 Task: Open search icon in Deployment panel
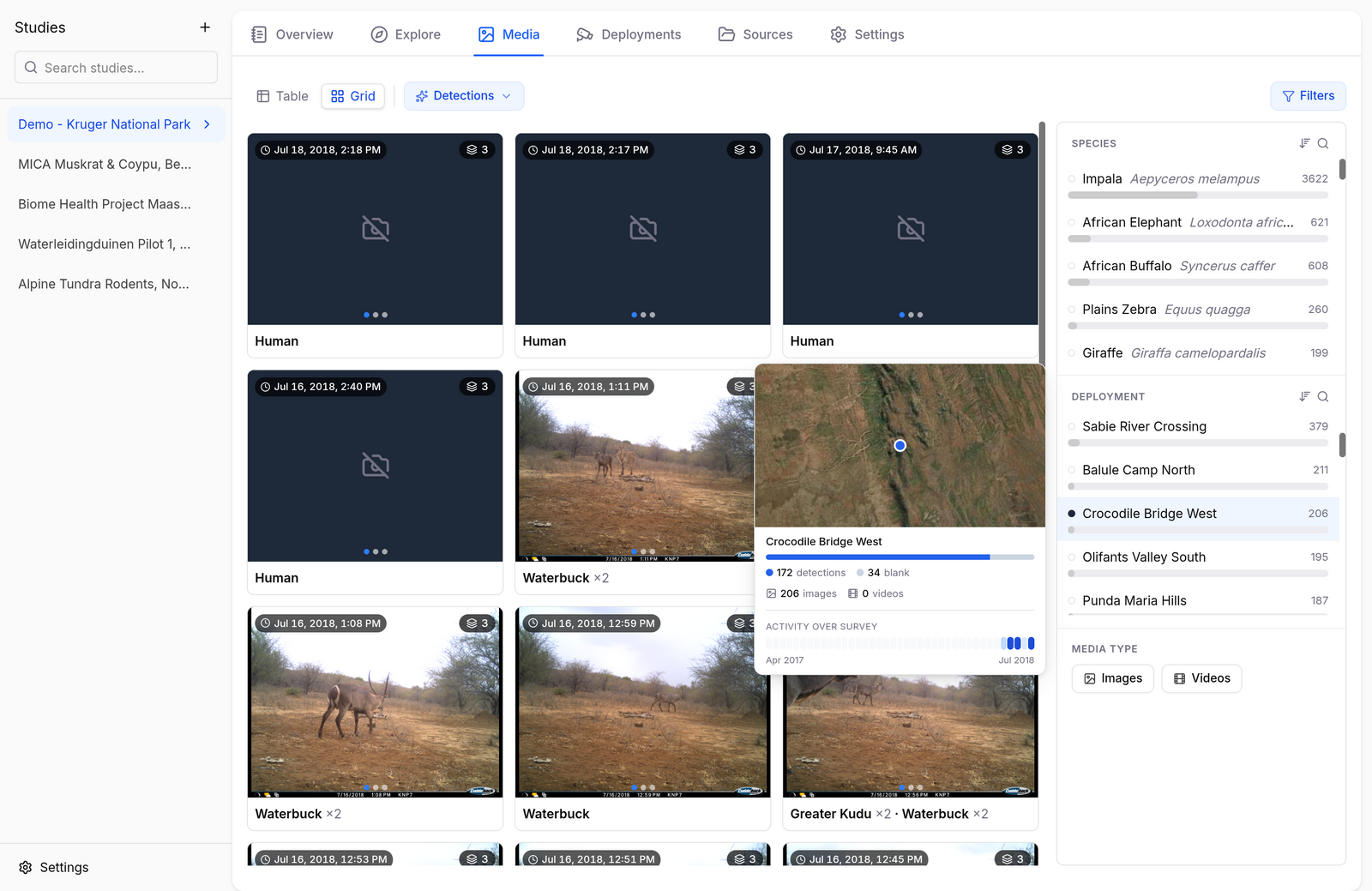[x=1323, y=396]
